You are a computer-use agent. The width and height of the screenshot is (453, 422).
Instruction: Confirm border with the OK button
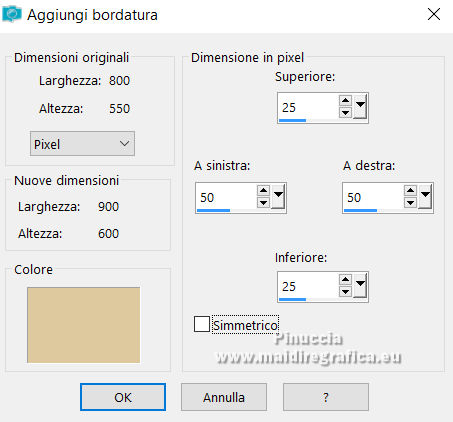pos(123,397)
